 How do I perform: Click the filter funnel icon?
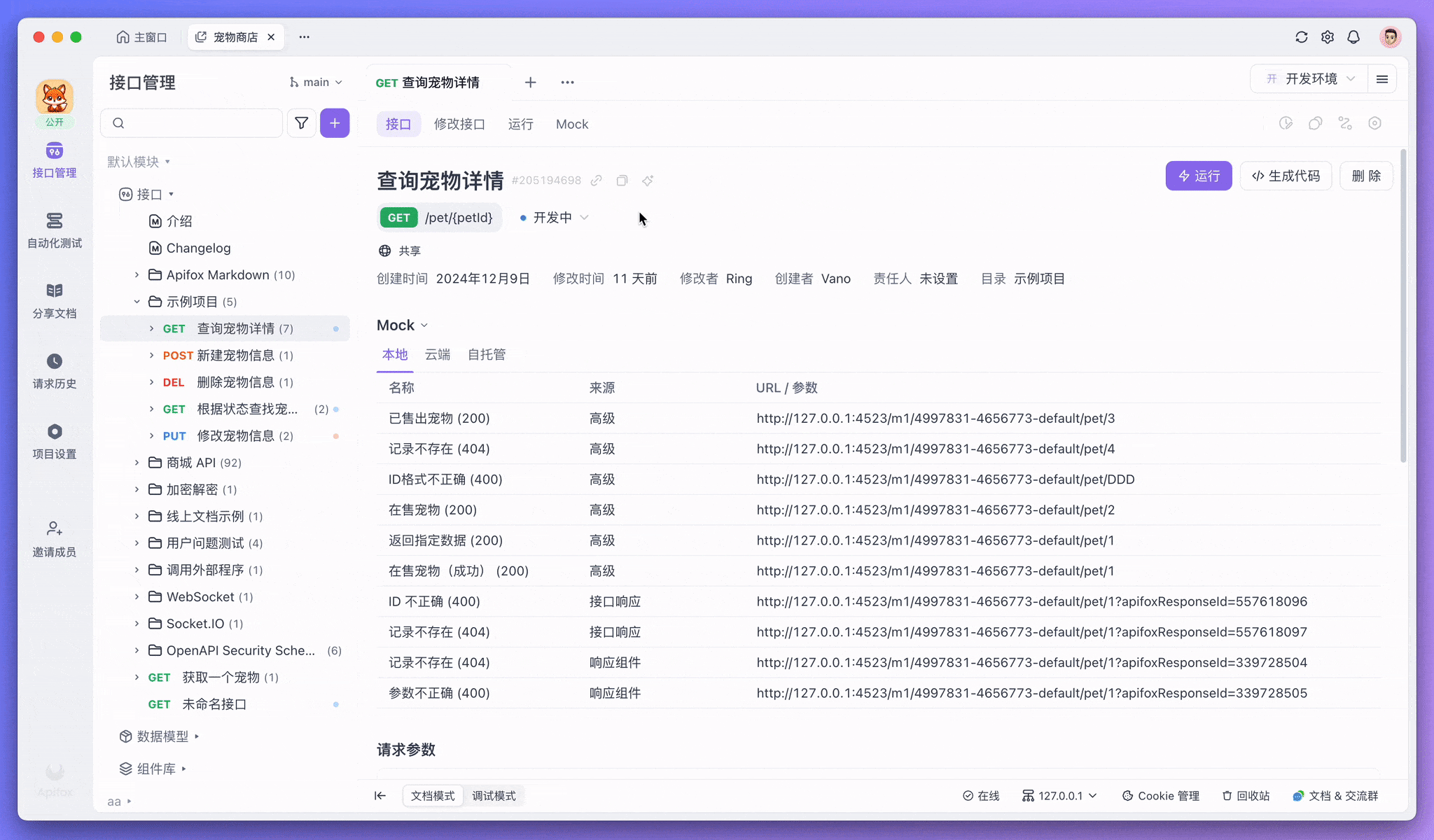pyautogui.click(x=301, y=123)
